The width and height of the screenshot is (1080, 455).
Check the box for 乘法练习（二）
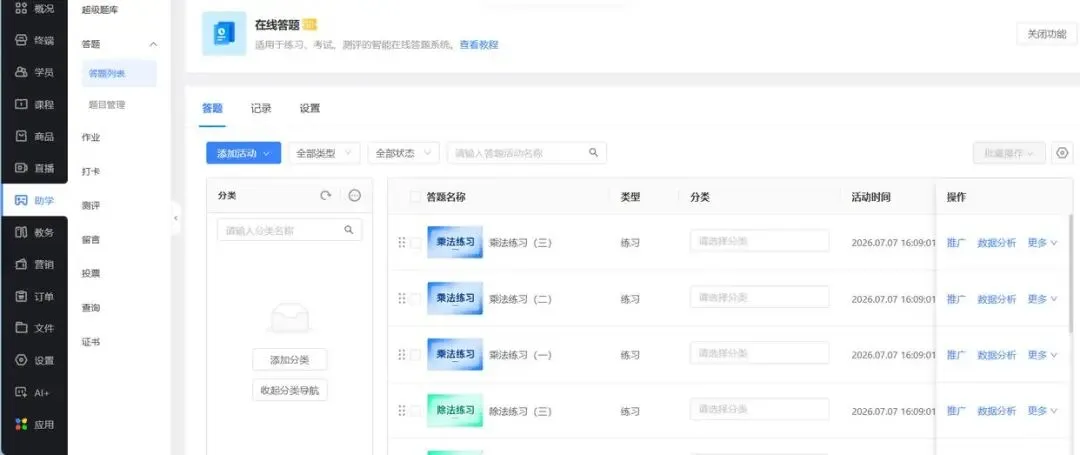pyautogui.click(x=416, y=299)
